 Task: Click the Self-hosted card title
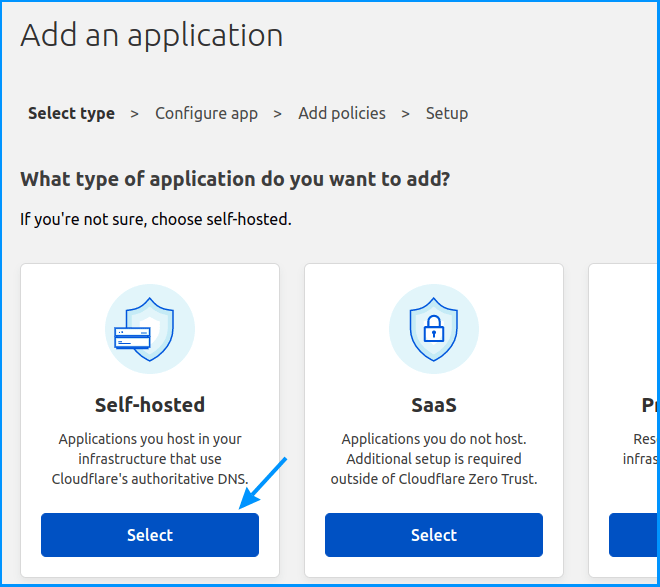pyautogui.click(x=150, y=405)
